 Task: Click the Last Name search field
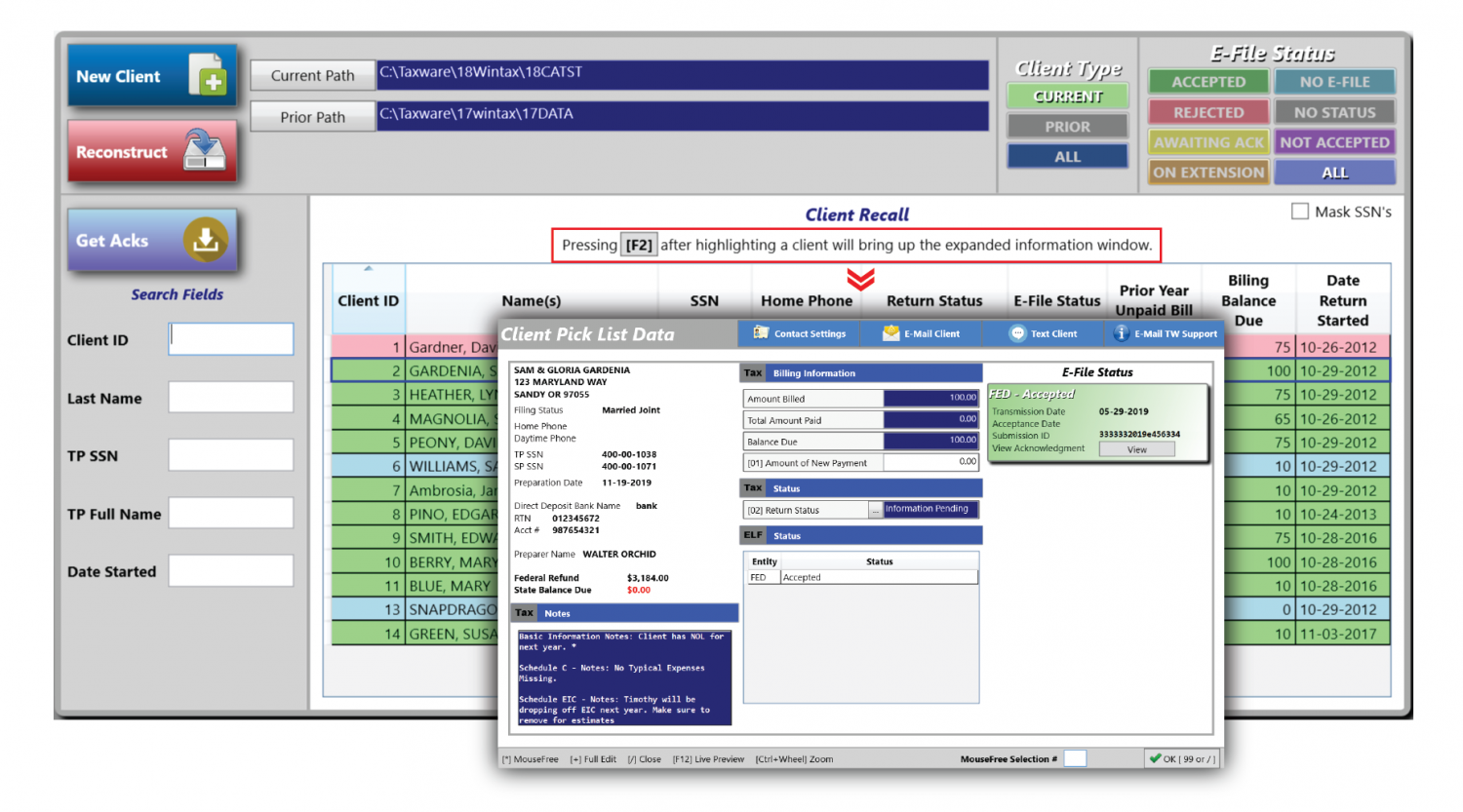[x=231, y=397]
